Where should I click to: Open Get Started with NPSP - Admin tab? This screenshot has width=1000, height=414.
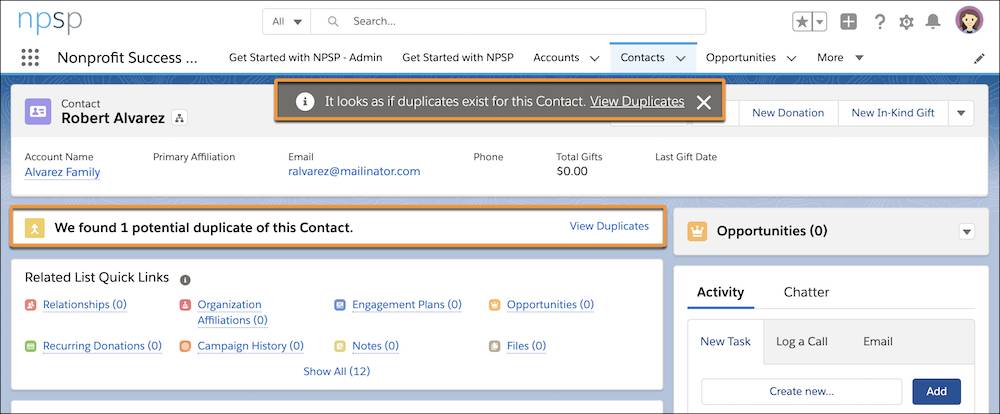pos(305,57)
